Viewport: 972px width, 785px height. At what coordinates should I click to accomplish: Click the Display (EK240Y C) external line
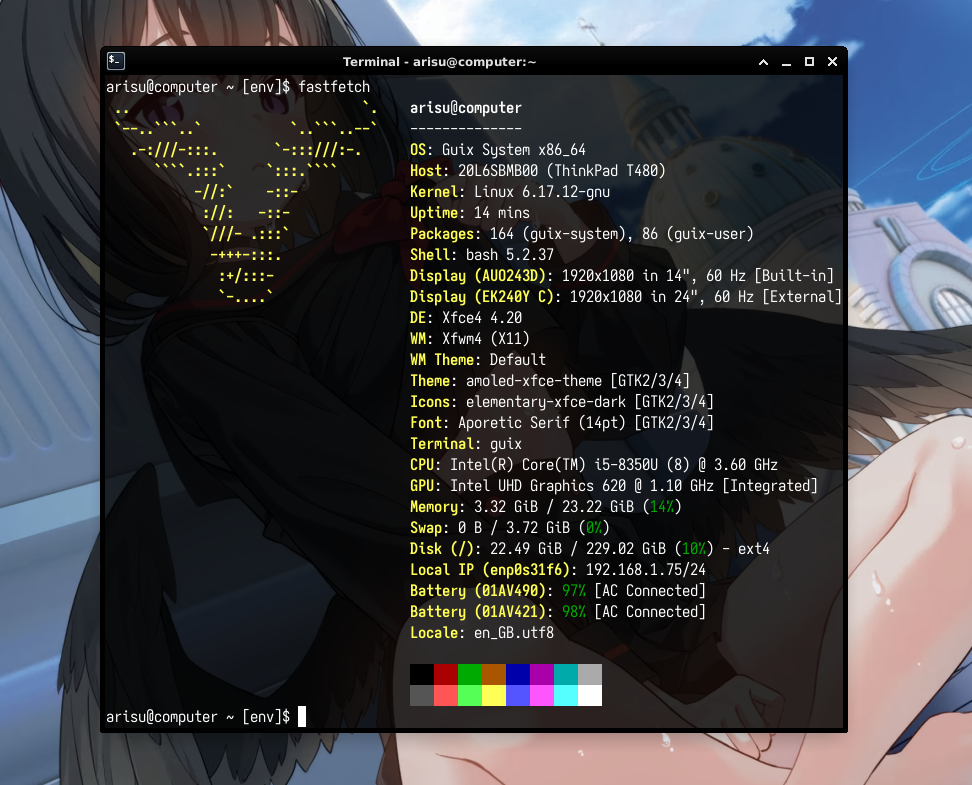tap(625, 297)
